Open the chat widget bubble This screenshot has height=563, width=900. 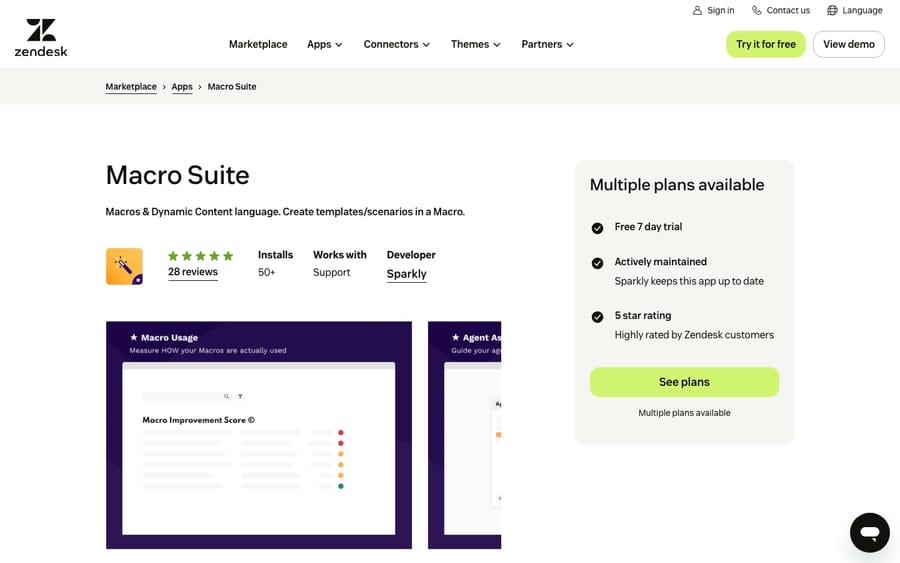870,533
